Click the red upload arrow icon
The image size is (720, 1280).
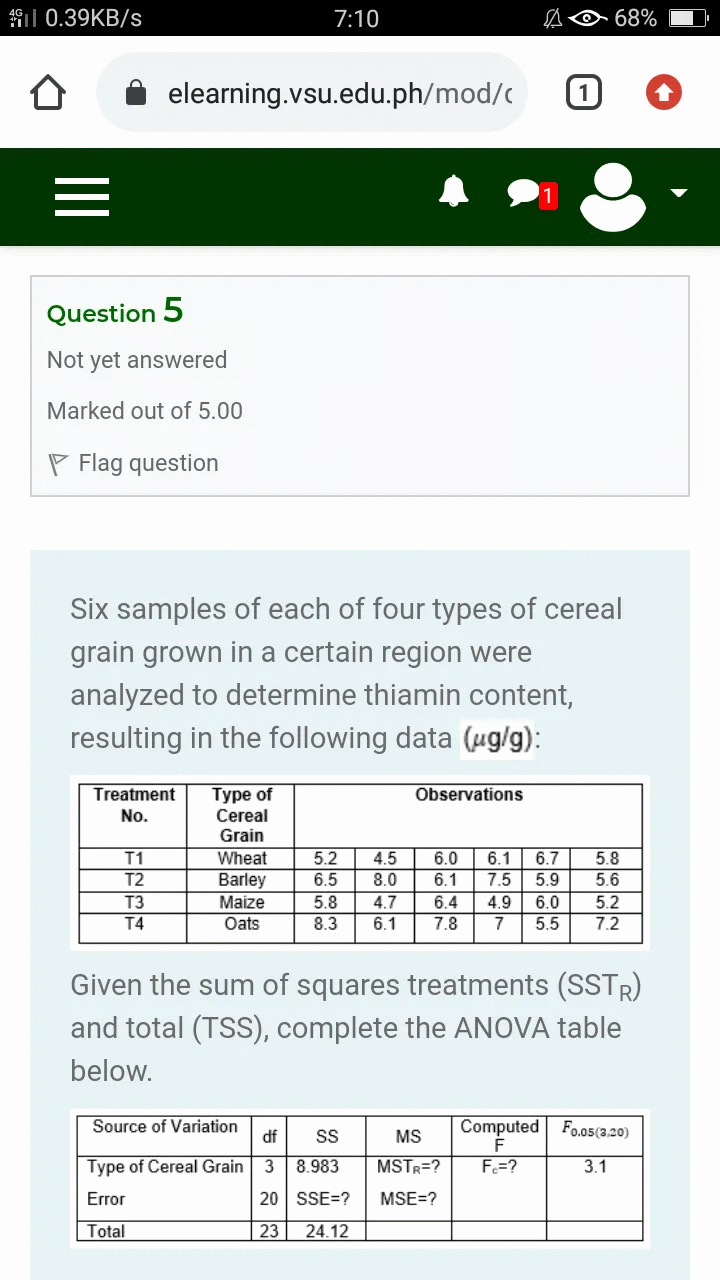pyautogui.click(x=664, y=92)
